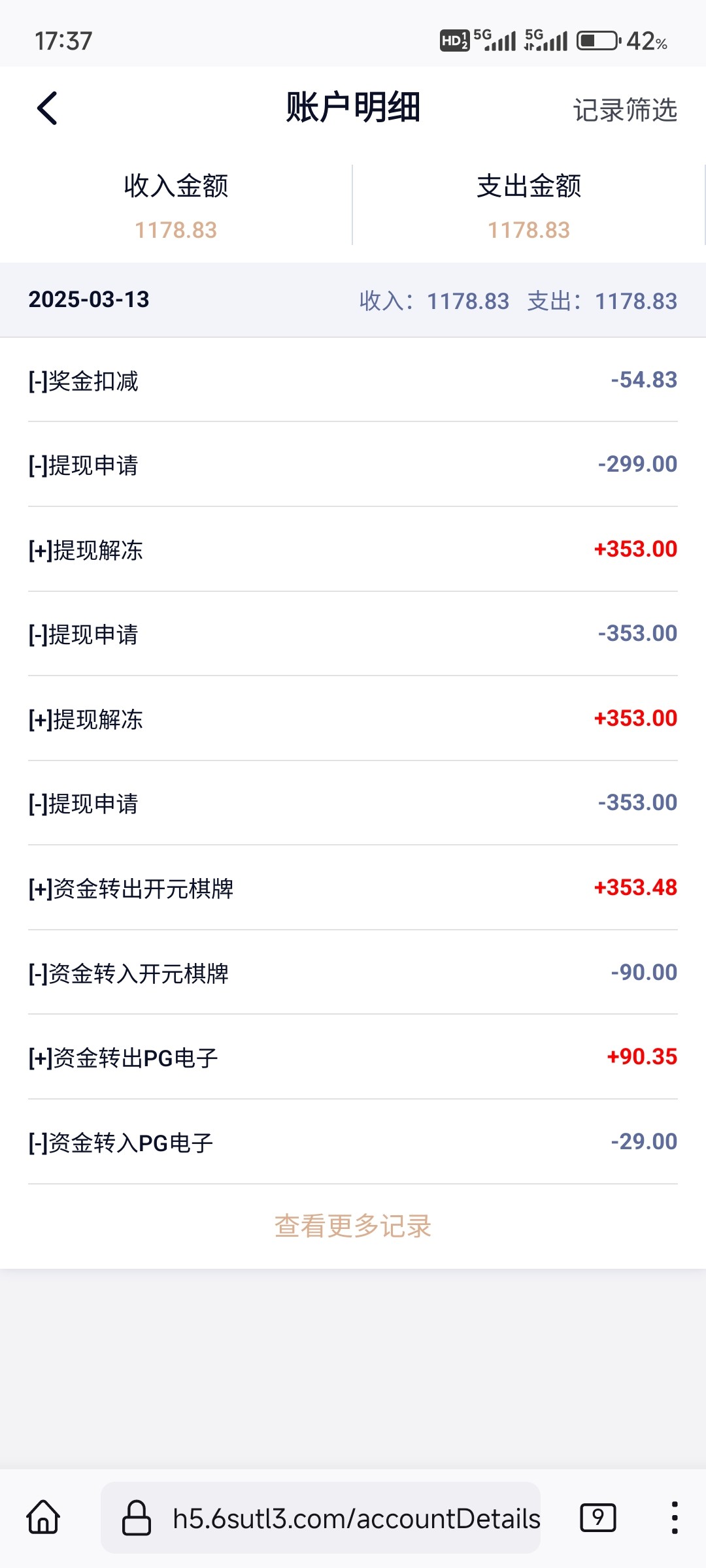706x1568 pixels.
Task: Click the h5.6sutl3.com address bar
Action: point(356,1518)
